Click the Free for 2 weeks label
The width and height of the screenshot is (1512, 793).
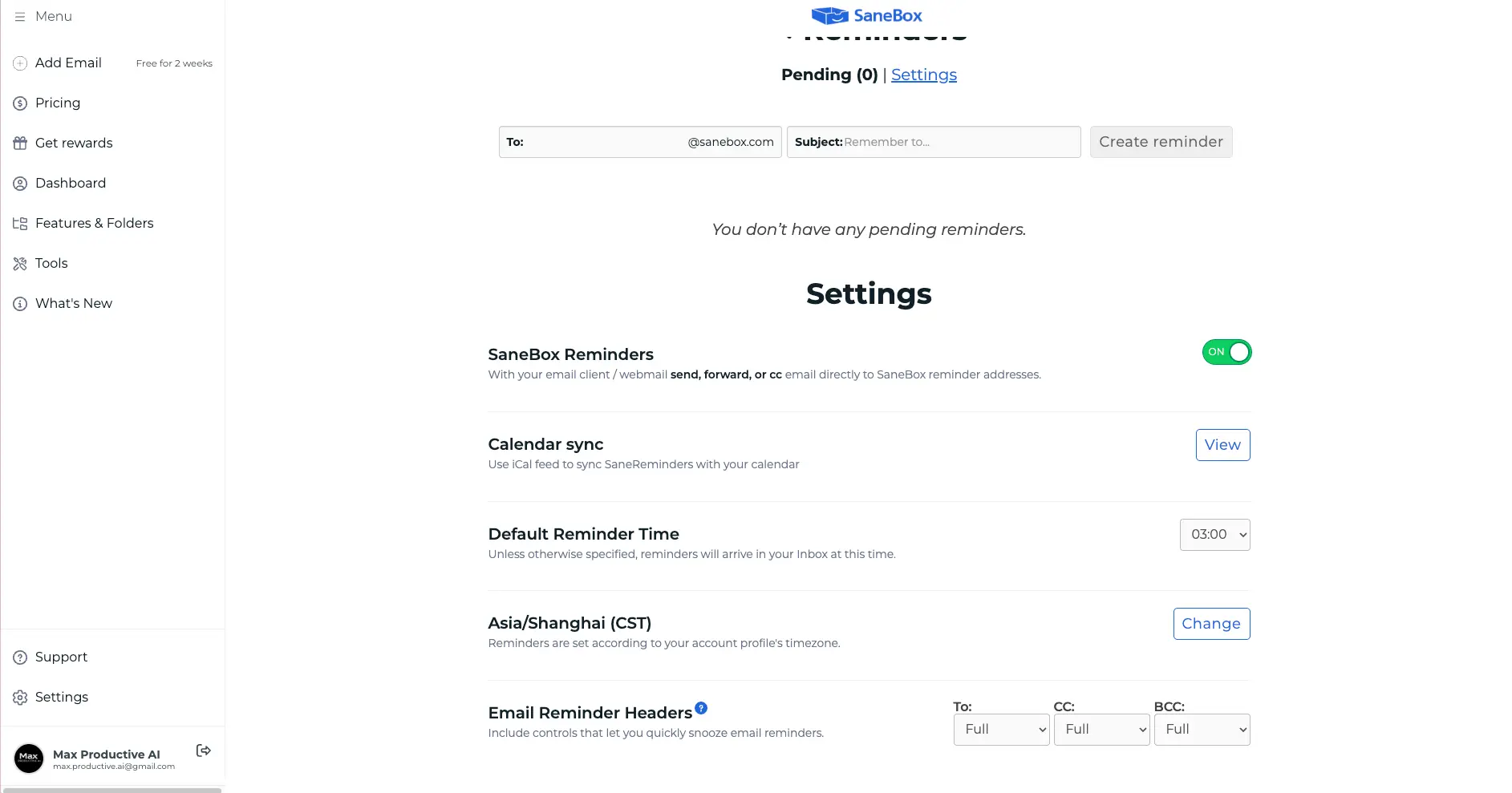(x=174, y=63)
